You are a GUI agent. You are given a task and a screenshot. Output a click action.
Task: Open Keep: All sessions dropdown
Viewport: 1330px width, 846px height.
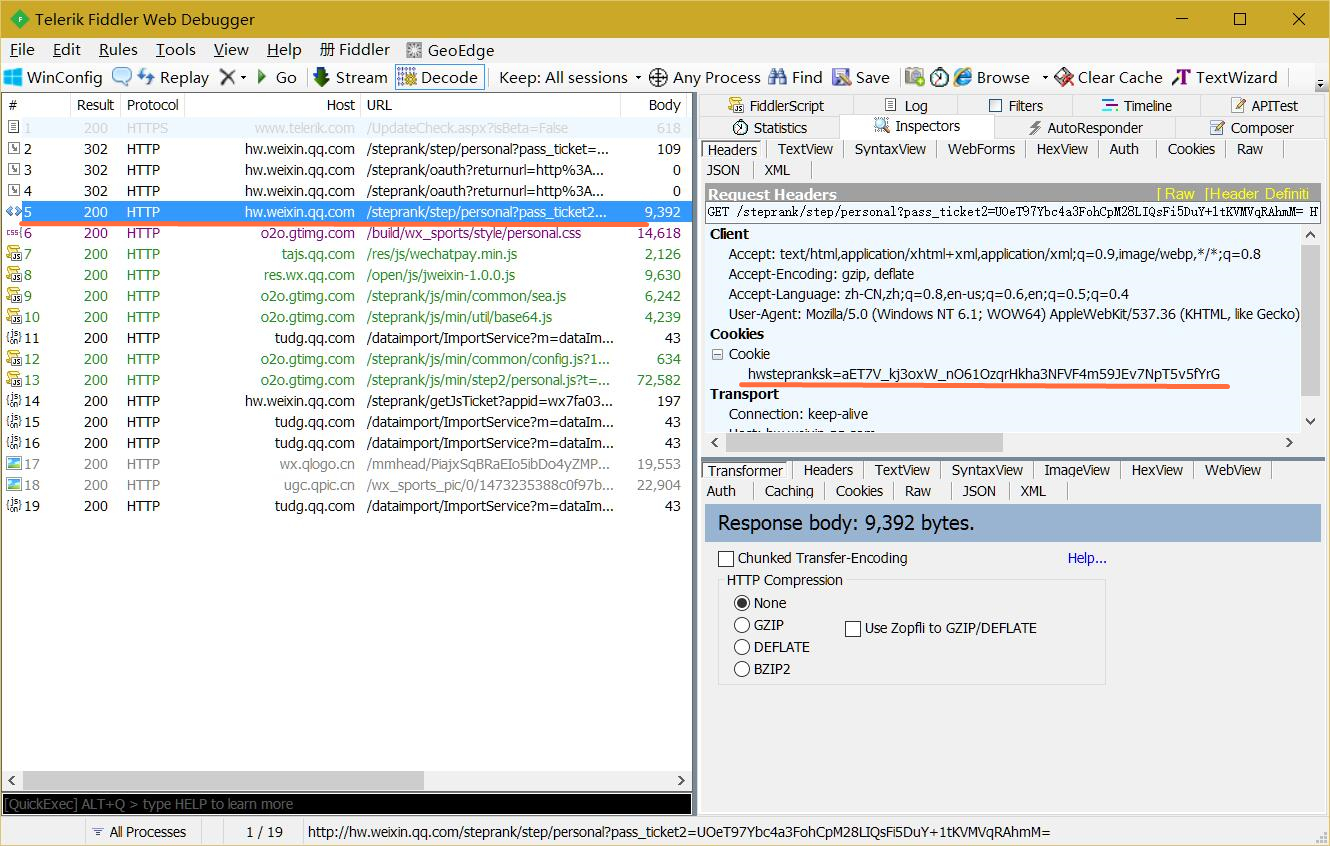click(570, 77)
